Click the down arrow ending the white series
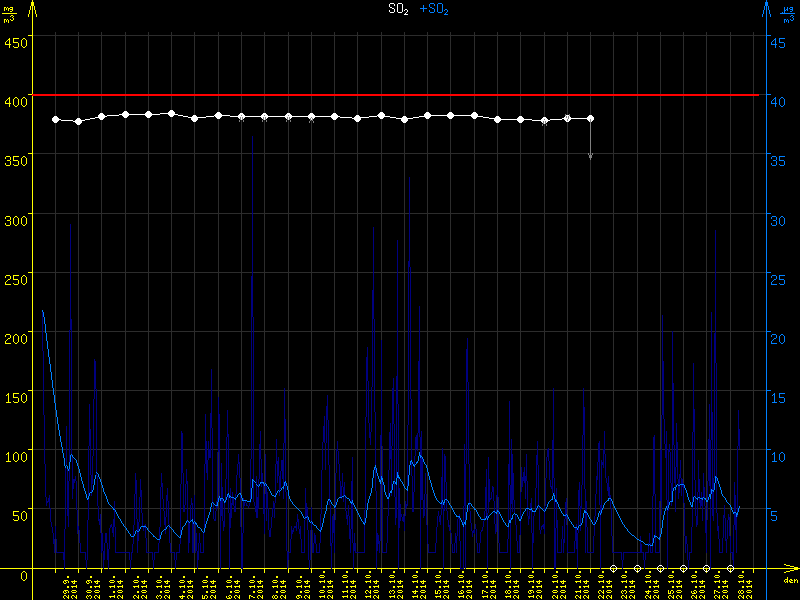The image size is (800, 600). [590, 154]
